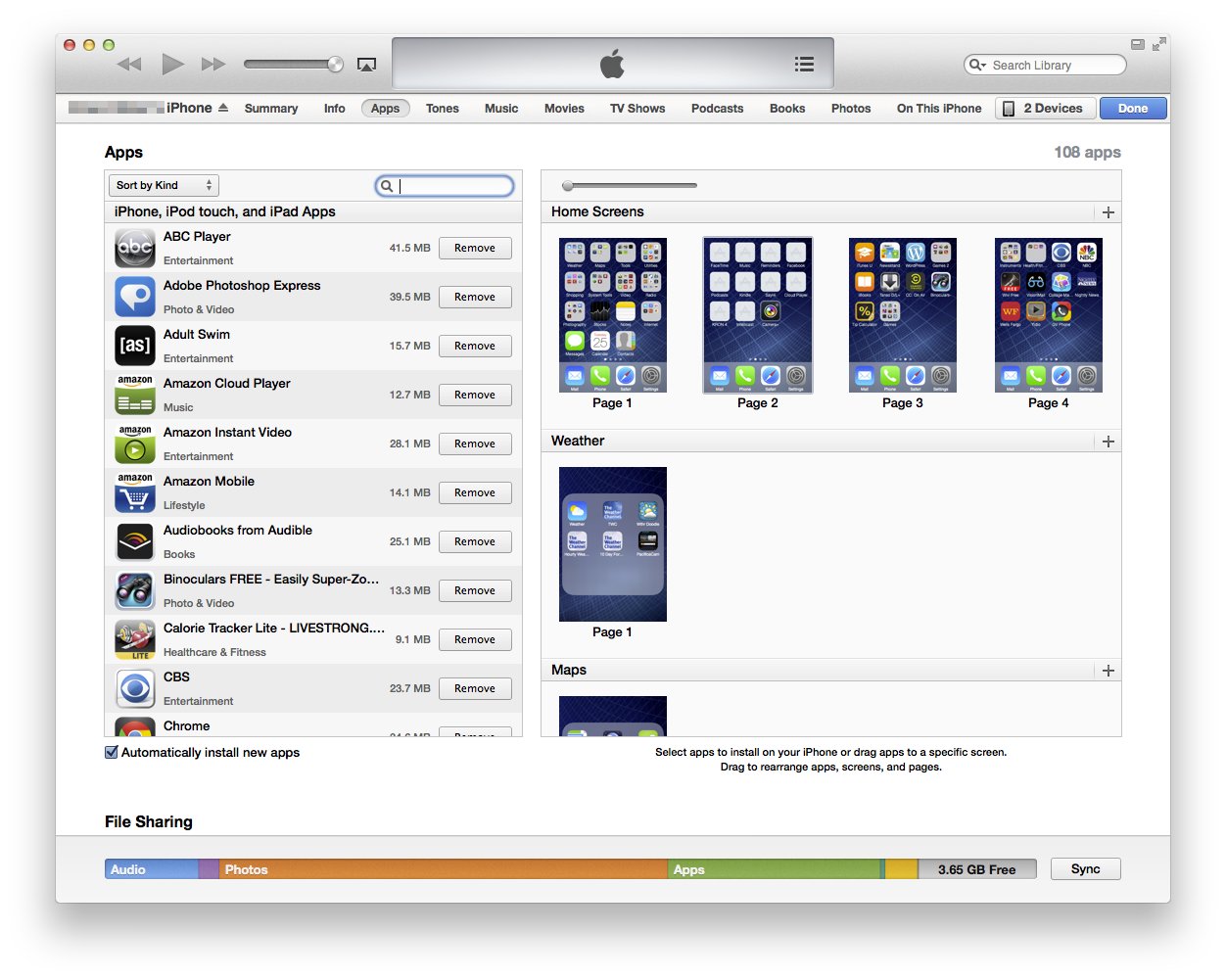Add a page to Weather folder
This screenshot has height=980, width=1226.
[x=1108, y=442]
